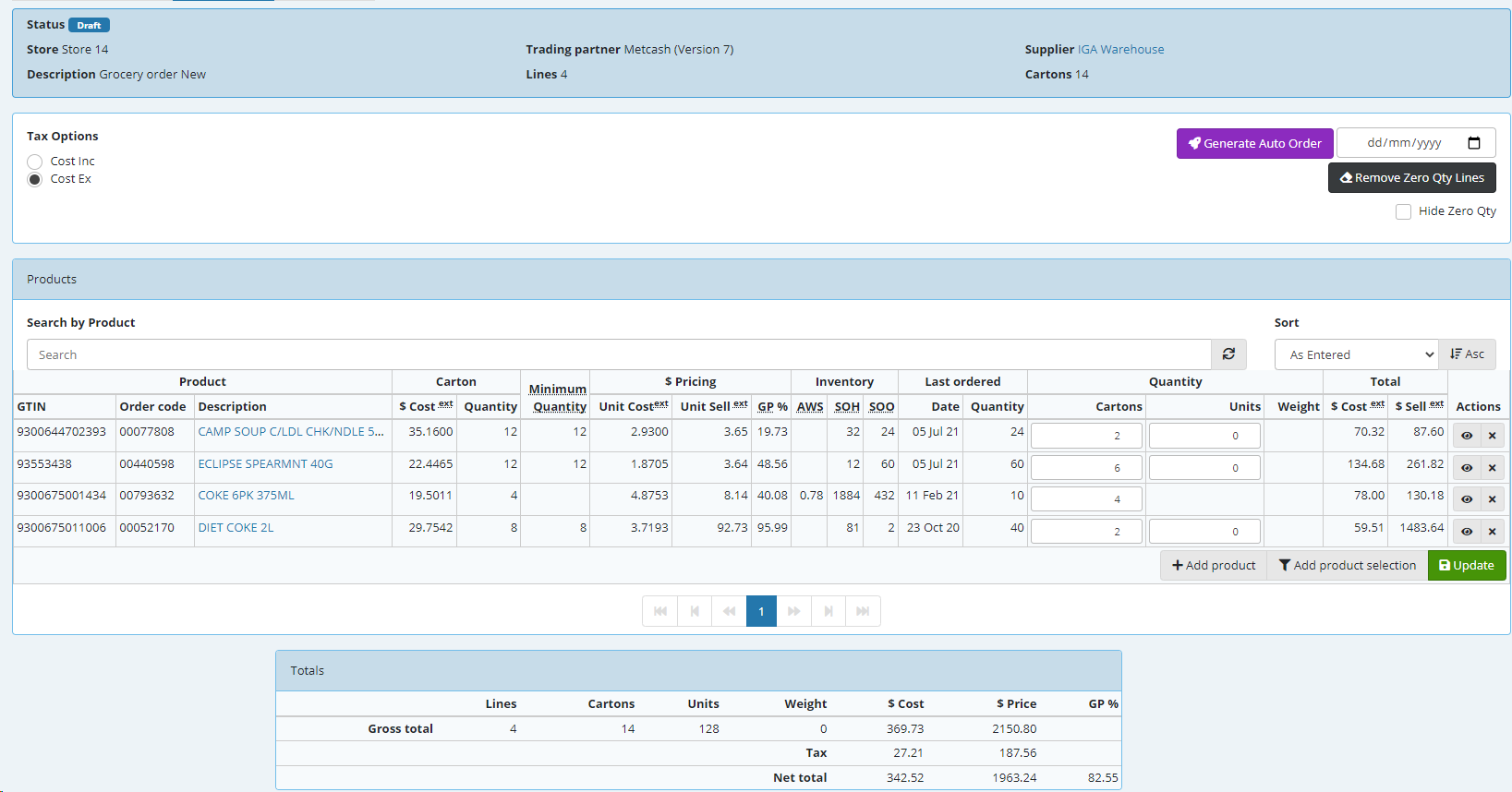Edit units quantity for DIET COKE 2L
This screenshot has height=792, width=1512.
coord(1204,532)
